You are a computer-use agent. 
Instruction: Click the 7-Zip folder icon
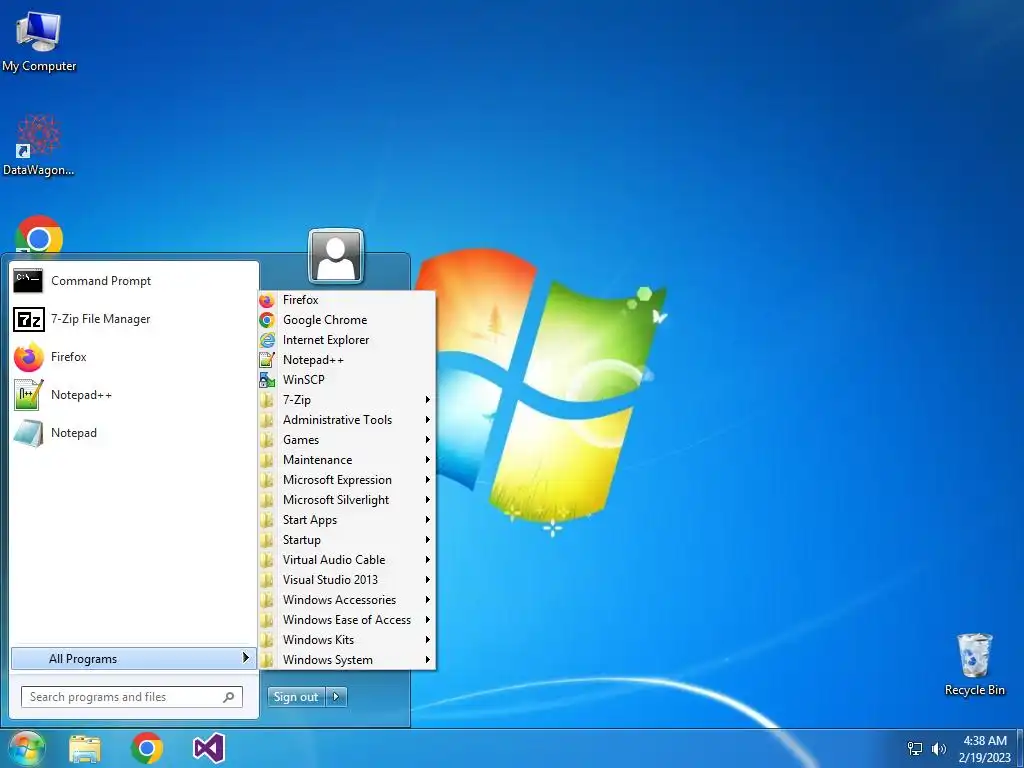coord(266,400)
